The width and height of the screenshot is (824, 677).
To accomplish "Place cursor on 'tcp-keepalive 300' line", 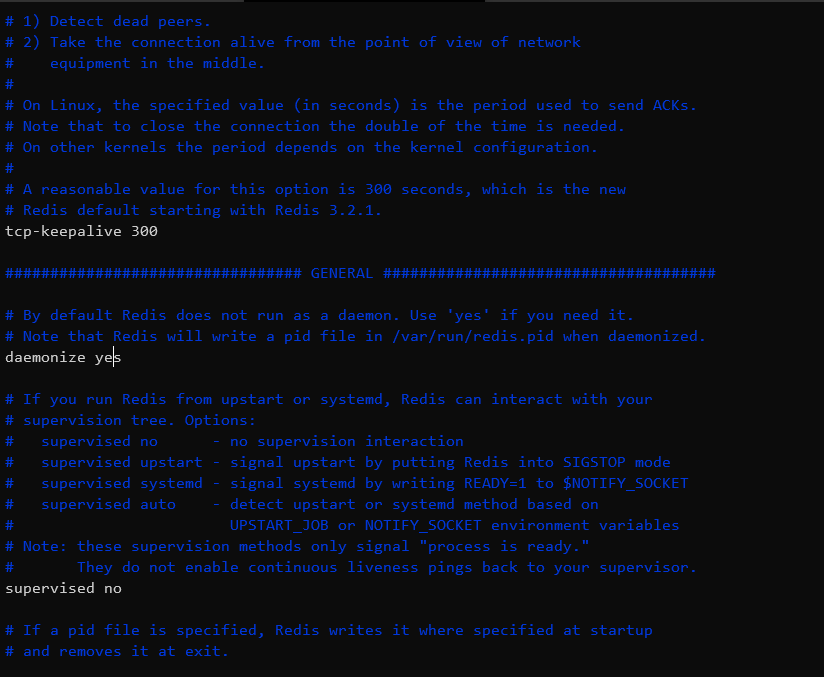I will click(81, 231).
